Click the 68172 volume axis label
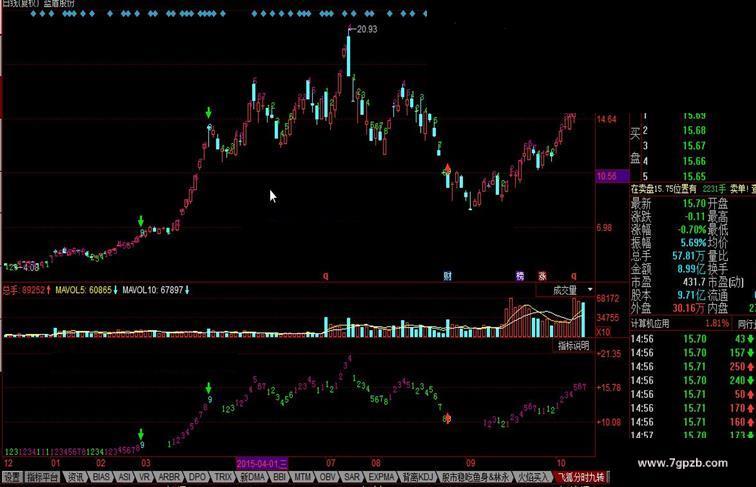Screen dimensions: 756x487 608,299
